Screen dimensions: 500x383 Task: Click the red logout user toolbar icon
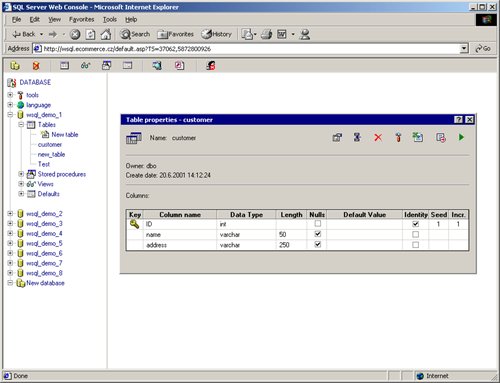(211, 66)
